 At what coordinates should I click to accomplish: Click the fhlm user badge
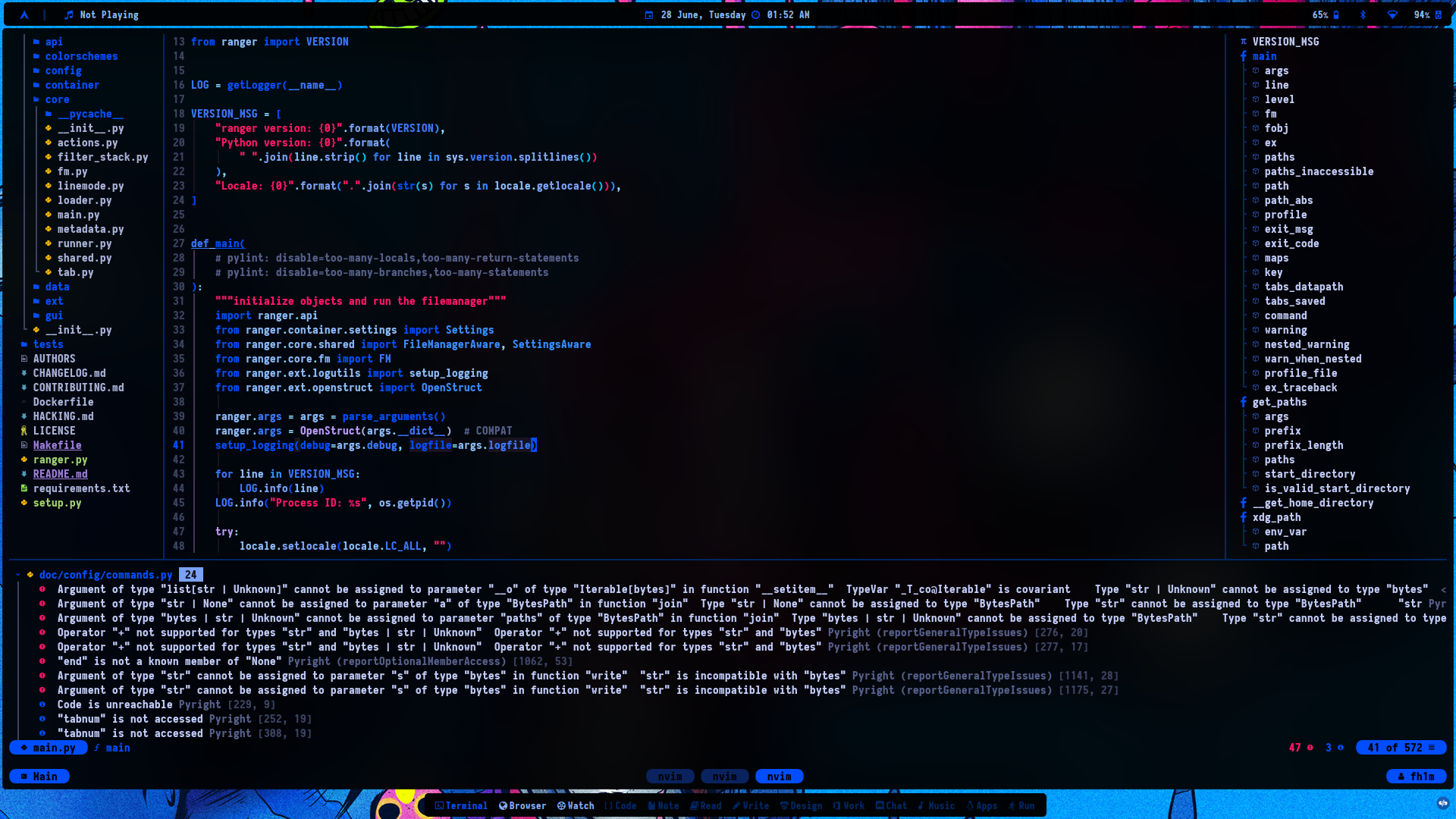click(1416, 777)
